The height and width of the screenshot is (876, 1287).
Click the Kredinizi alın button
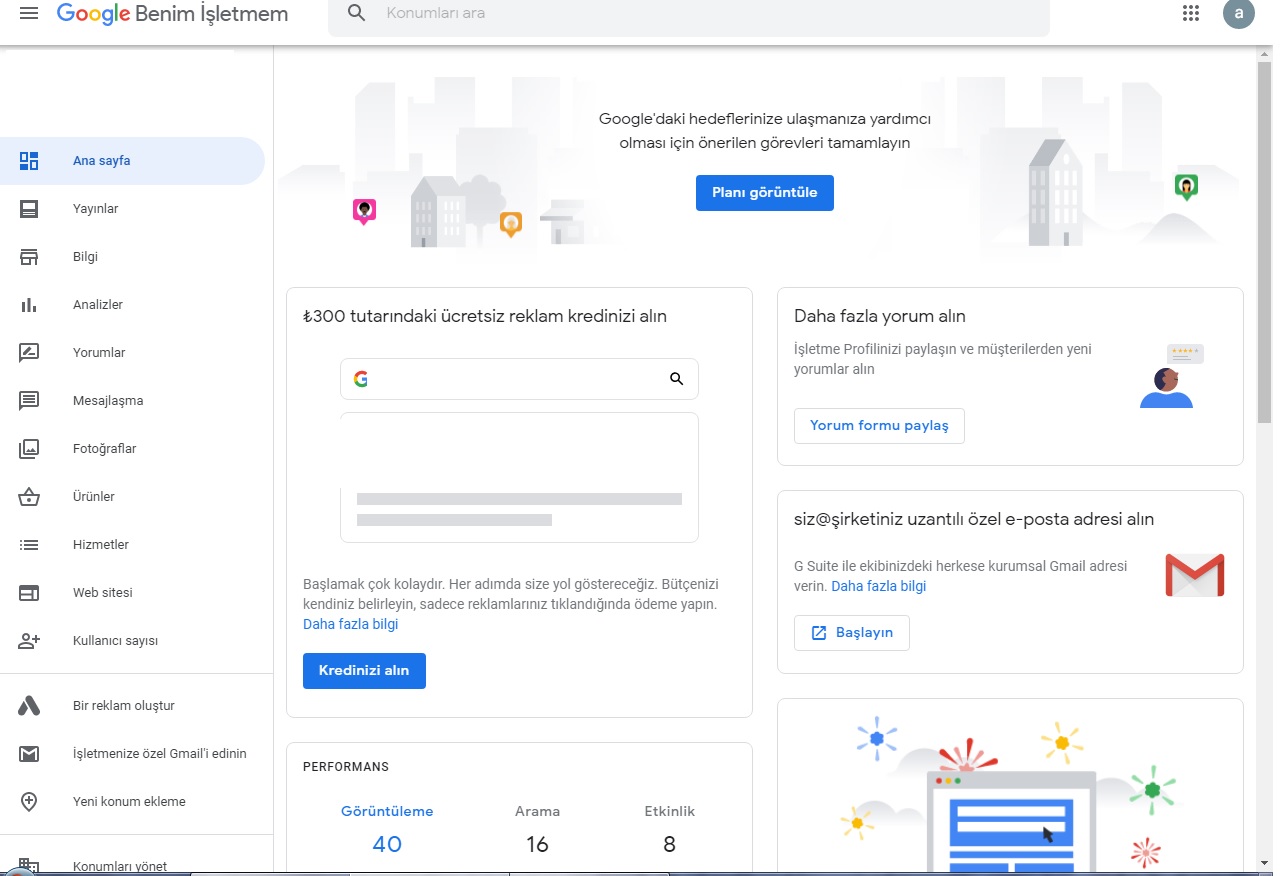(x=364, y=671)
